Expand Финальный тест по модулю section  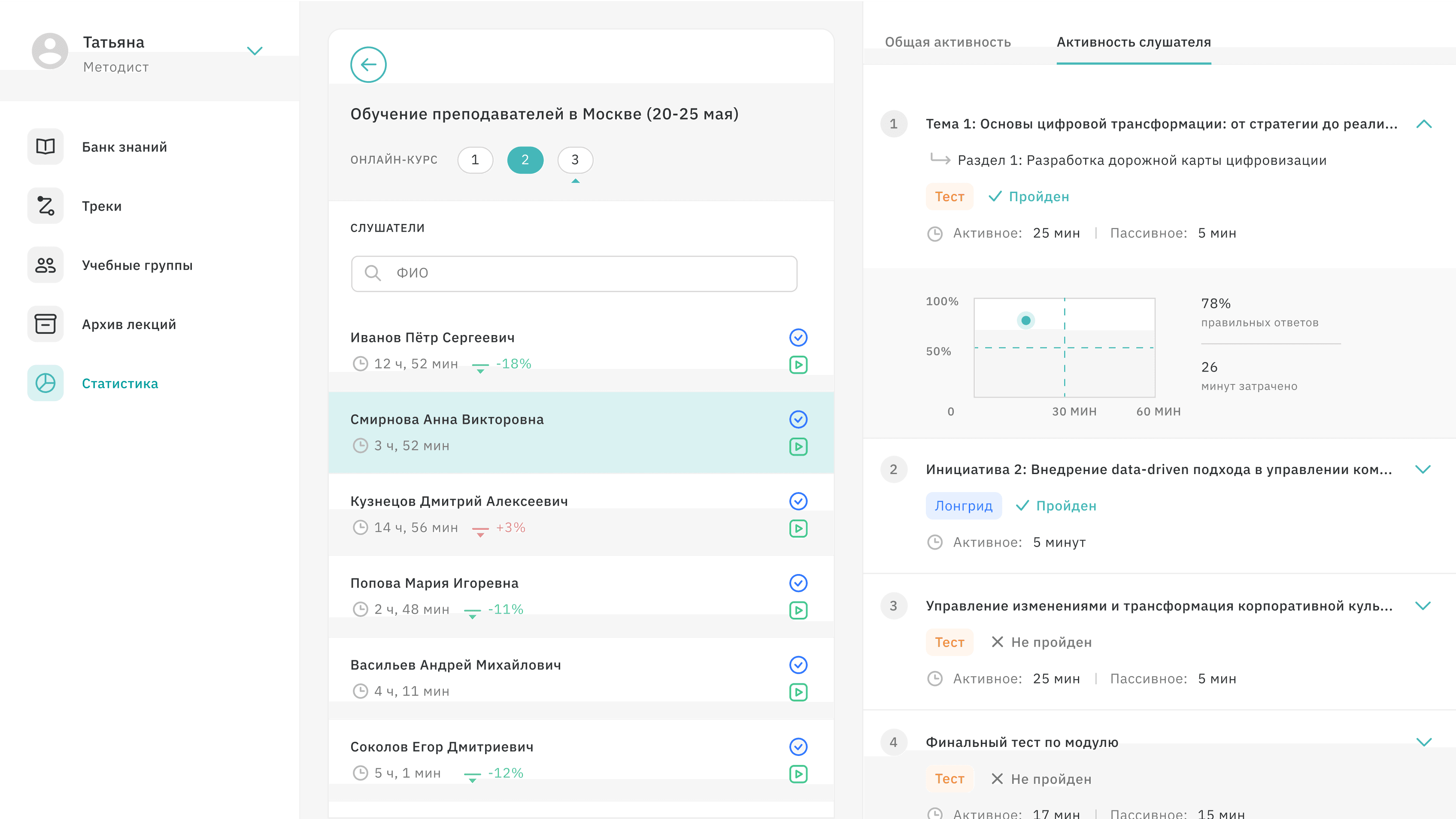click(x=1423, y=742)
